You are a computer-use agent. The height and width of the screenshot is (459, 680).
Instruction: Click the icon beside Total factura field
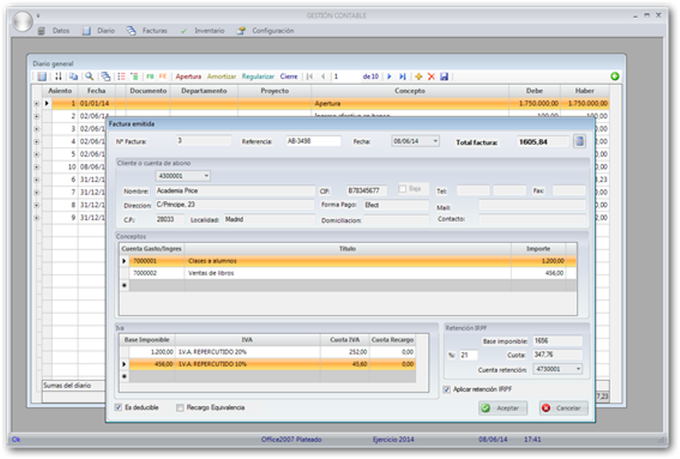click(579, 141)
